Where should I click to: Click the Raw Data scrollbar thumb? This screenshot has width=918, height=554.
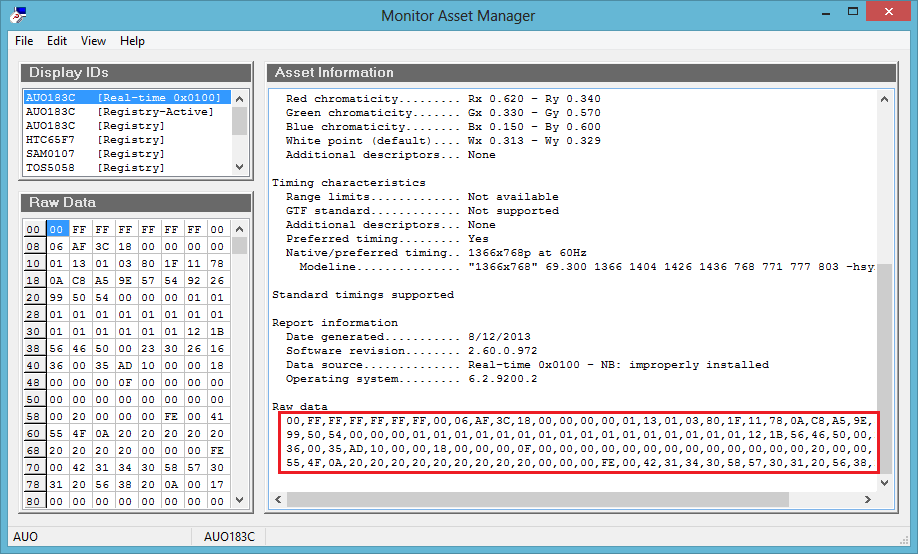pyautogui.click(x=239, y=245)
